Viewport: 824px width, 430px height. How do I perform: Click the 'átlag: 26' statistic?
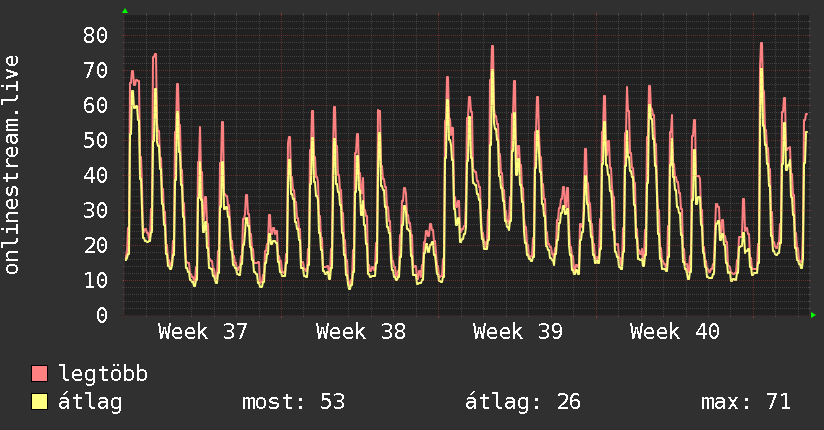[x=523, y=402]
